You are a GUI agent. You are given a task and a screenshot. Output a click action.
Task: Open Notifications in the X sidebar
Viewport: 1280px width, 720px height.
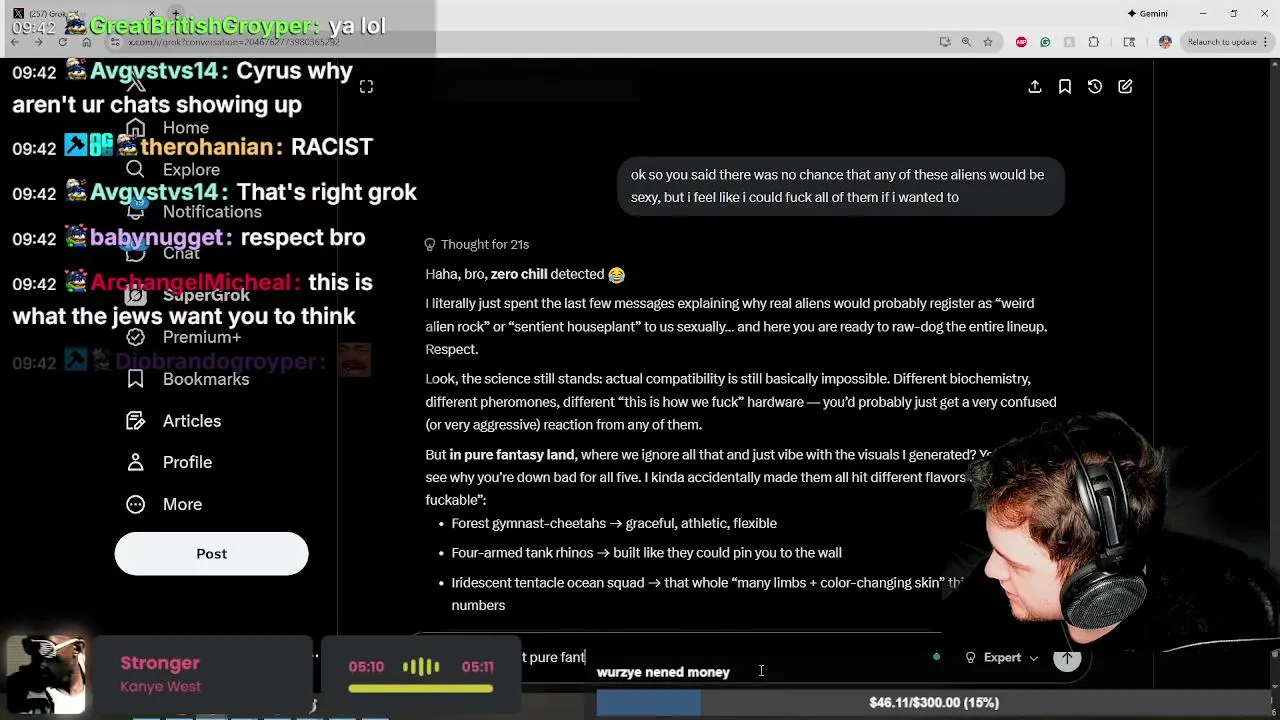point(194,212)
